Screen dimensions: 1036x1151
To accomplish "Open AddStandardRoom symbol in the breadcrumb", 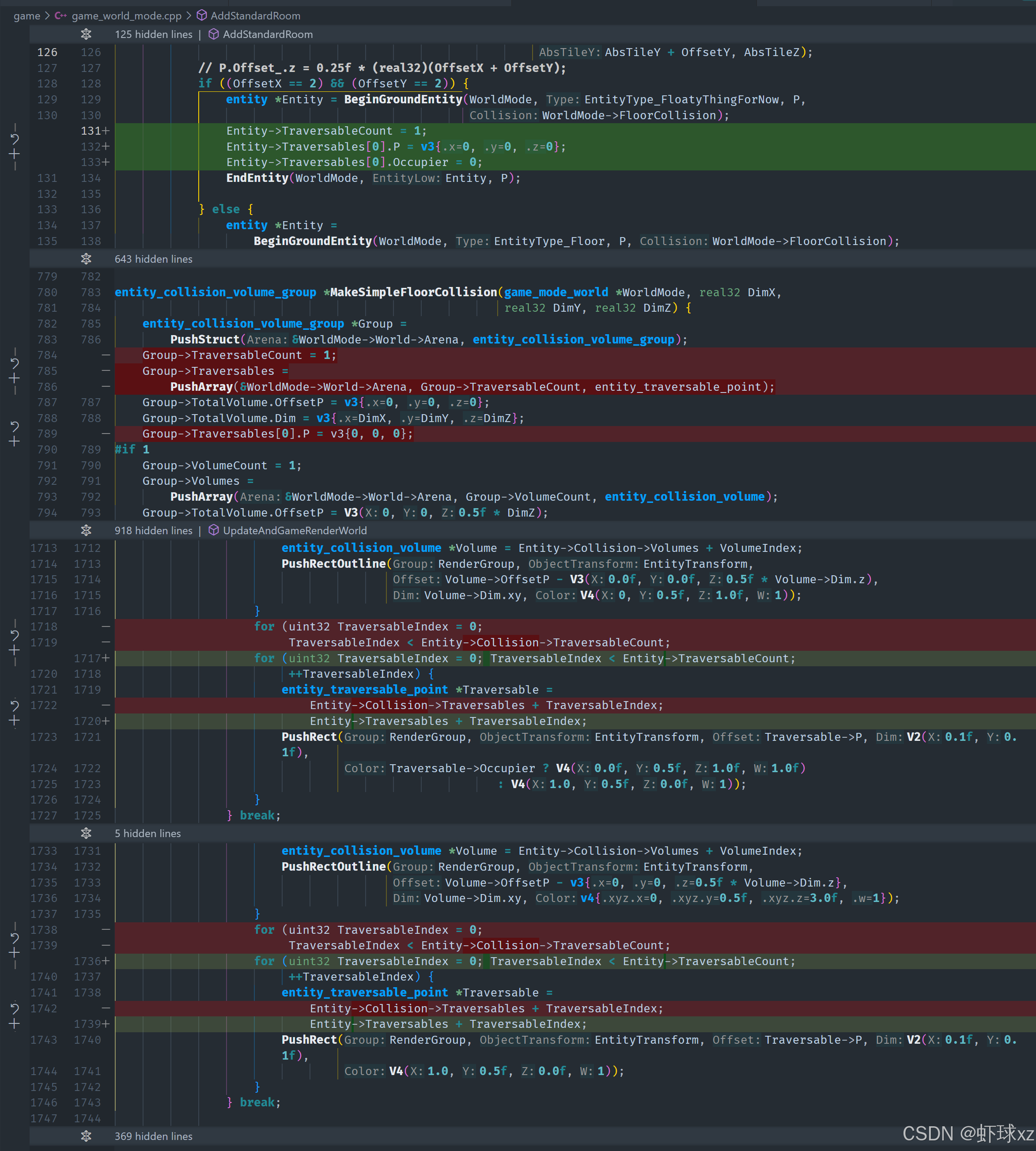I will [255, 16].
